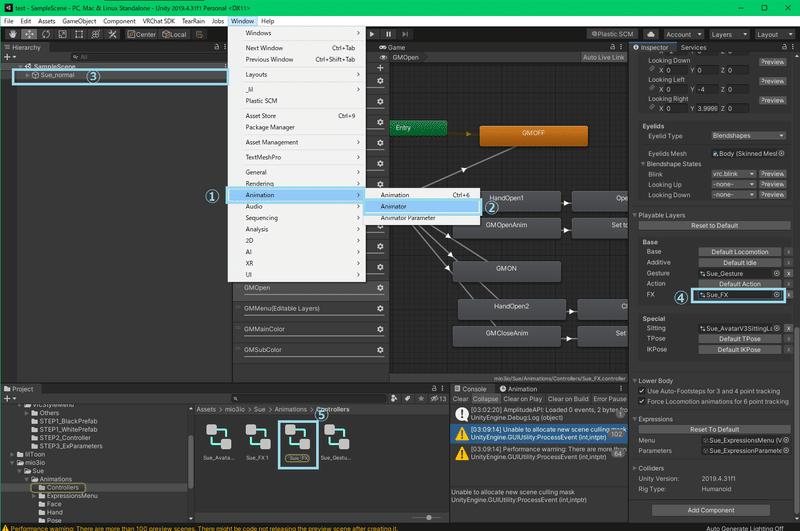The width and height of the screenshot is (800, 531).
Task: Click Expressions Reset To Default button
Action: [714, 429]
